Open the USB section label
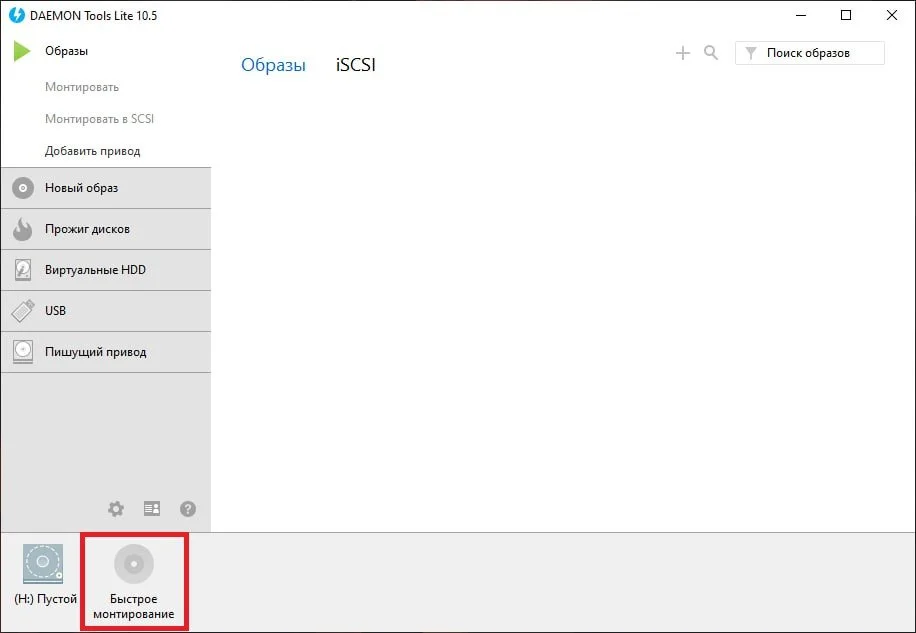 [55, 311]
